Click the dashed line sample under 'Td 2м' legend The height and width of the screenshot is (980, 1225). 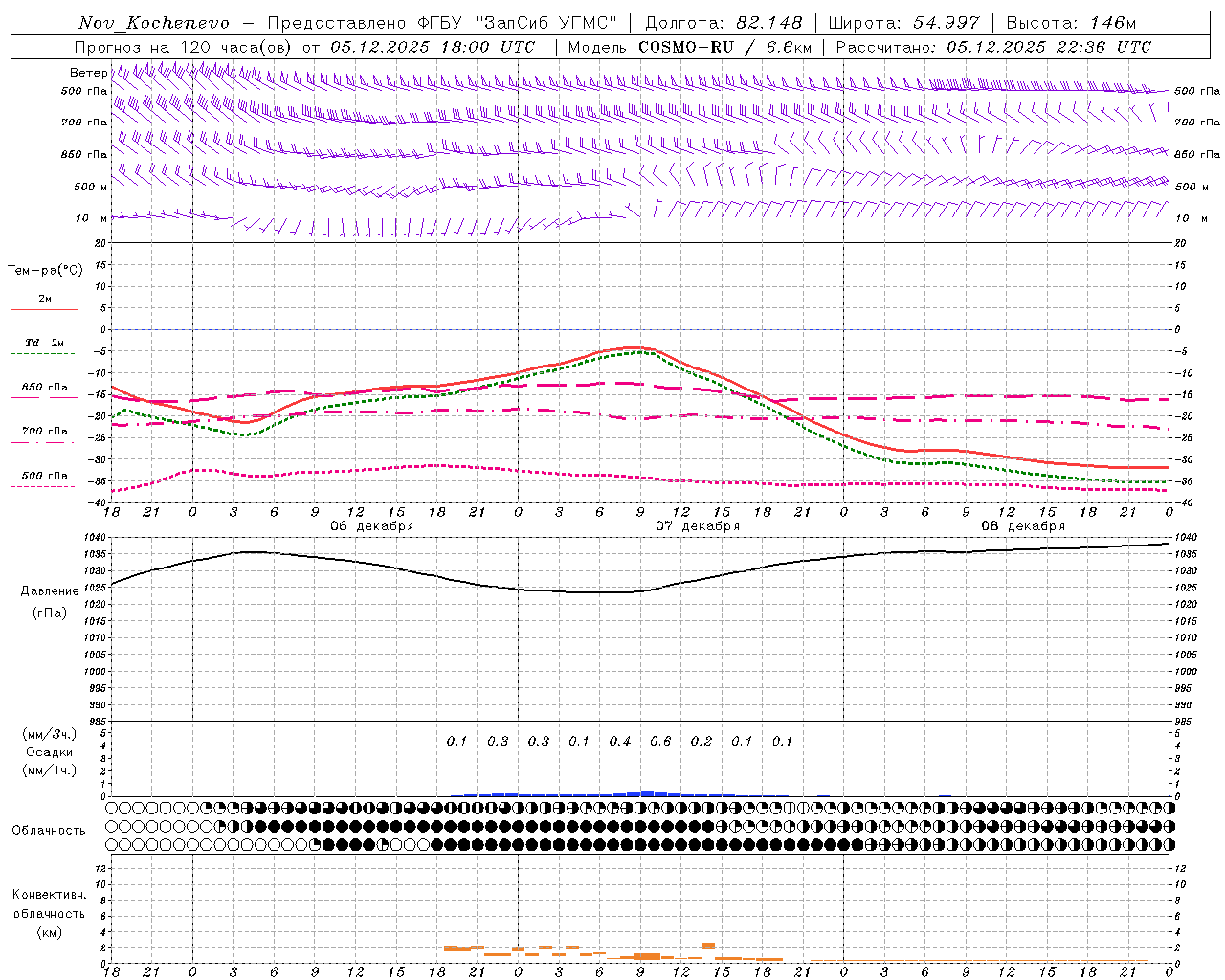click(44, 354)
